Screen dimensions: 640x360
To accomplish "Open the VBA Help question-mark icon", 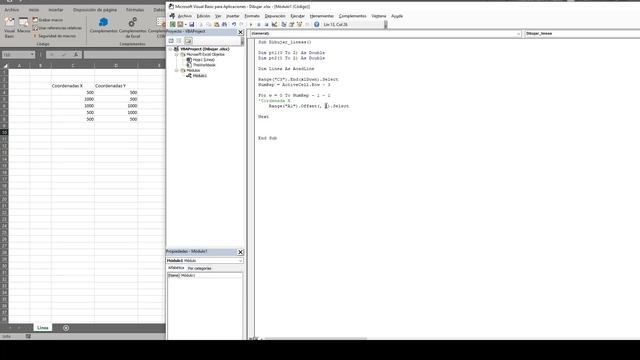I will tap(316, 24).
